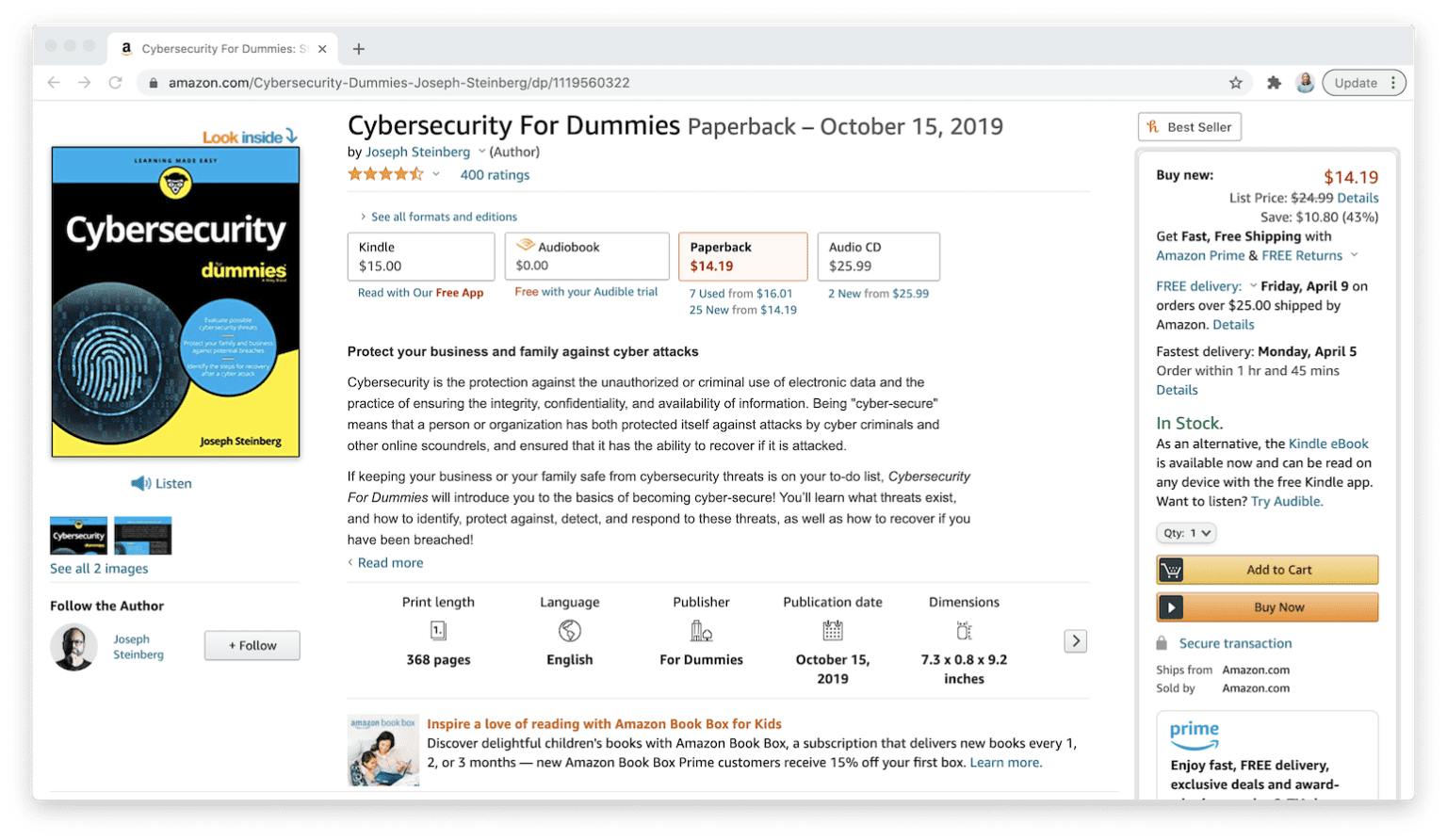The image size is (1447, 840).
Task: Click the Add to Cart button
Action: pyautogui.click(x=1267, y=570)
